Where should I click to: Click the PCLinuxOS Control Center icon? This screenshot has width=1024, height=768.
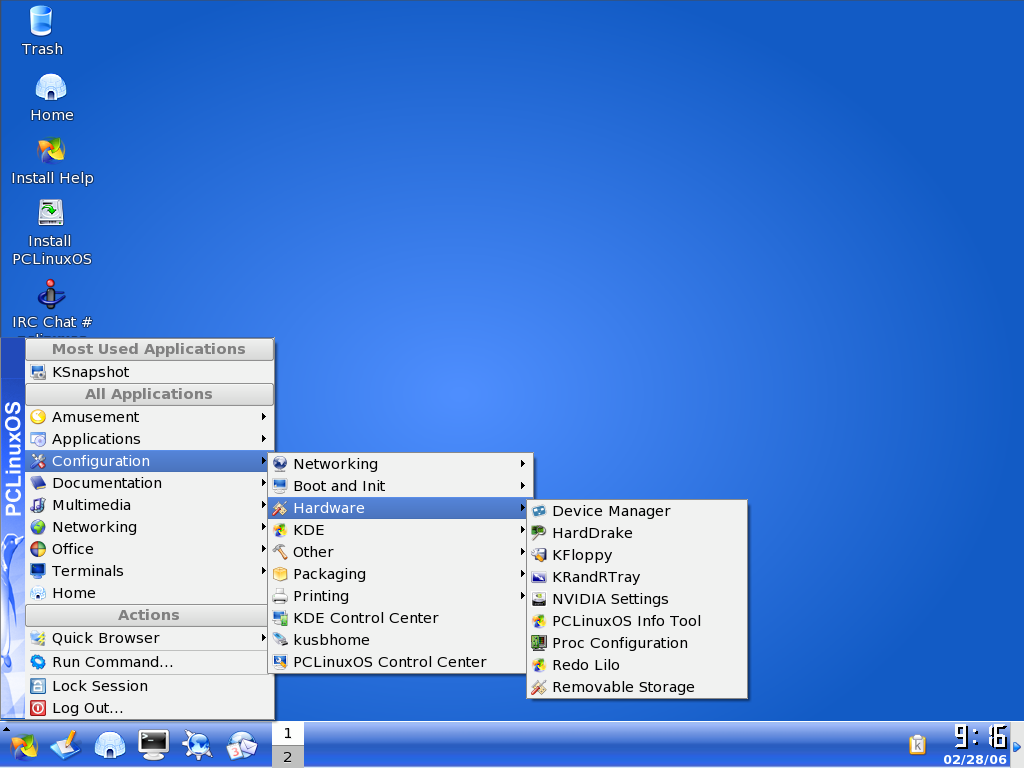[280, 662]
